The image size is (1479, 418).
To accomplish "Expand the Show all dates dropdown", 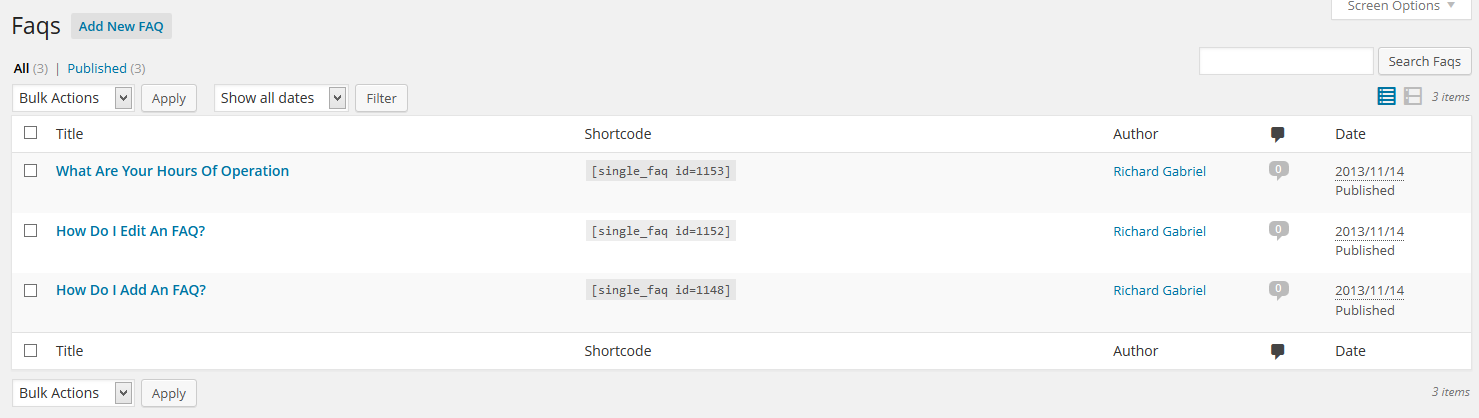I will click(x=280, y=98).
